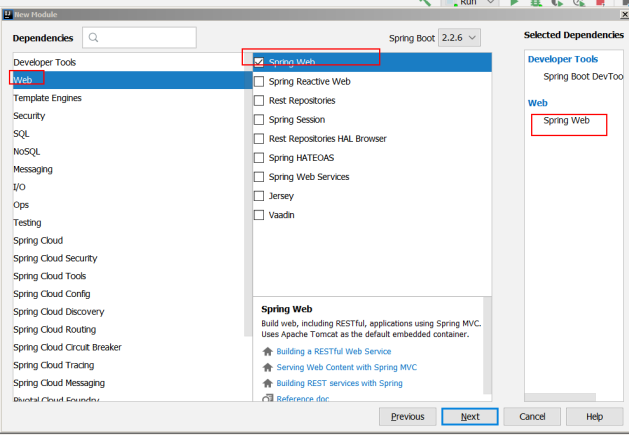Image resolution: width=629 pixels, height=435 pixels.
Task: Check Rest Repositories HAL Browser checkbox
Action: 259,138
